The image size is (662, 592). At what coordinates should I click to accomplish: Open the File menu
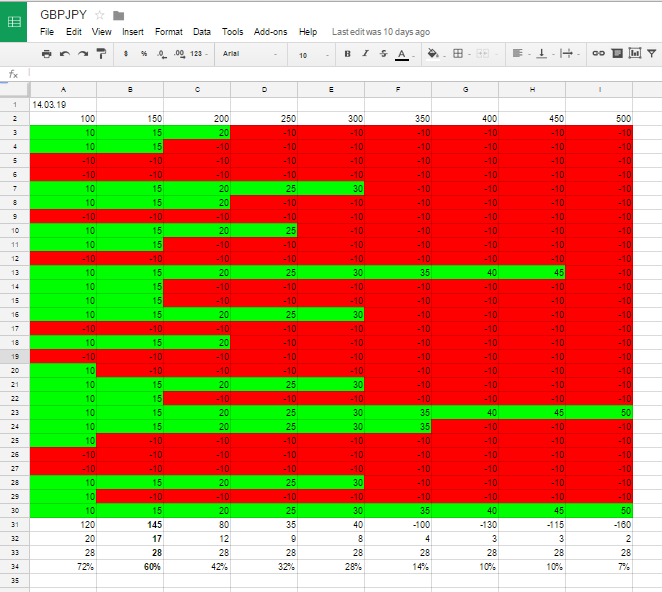coord(47,32)
